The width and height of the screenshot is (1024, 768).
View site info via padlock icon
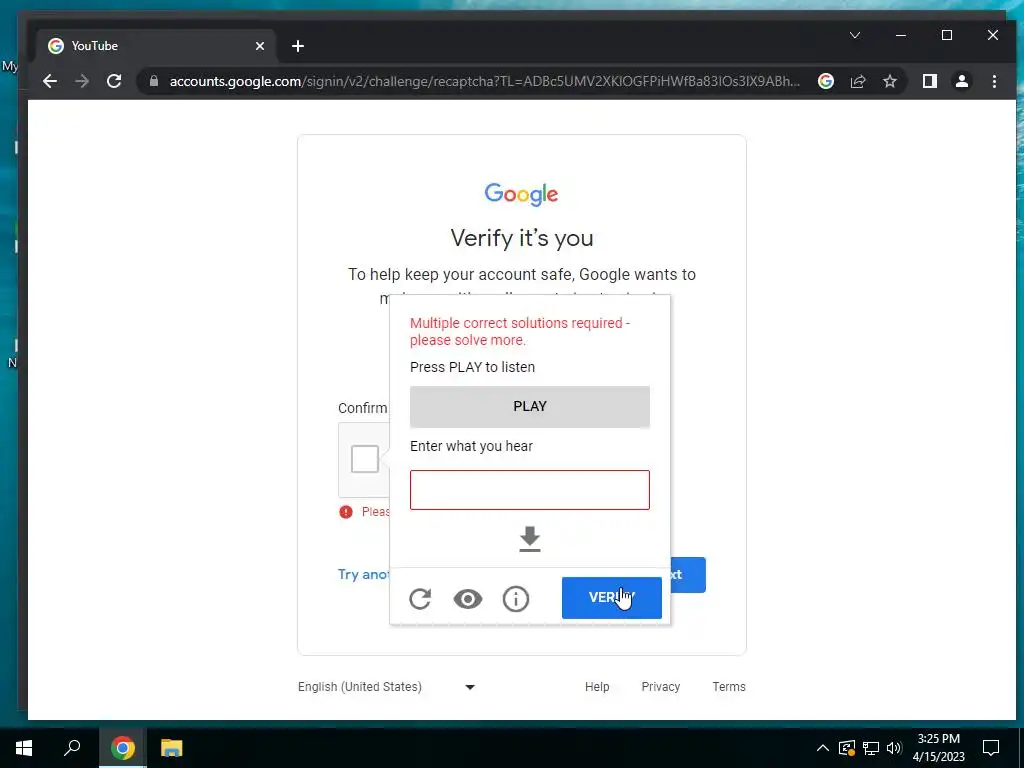point(154,81)
